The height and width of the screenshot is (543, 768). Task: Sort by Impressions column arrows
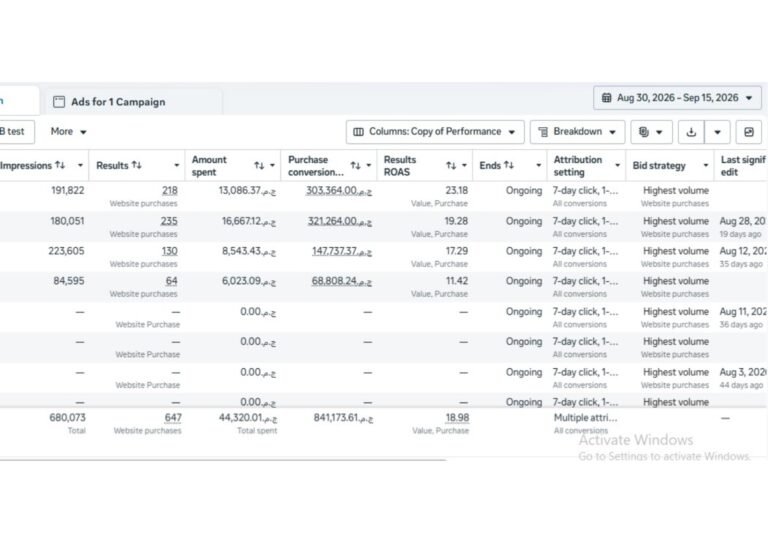click(x=60, y=165)
